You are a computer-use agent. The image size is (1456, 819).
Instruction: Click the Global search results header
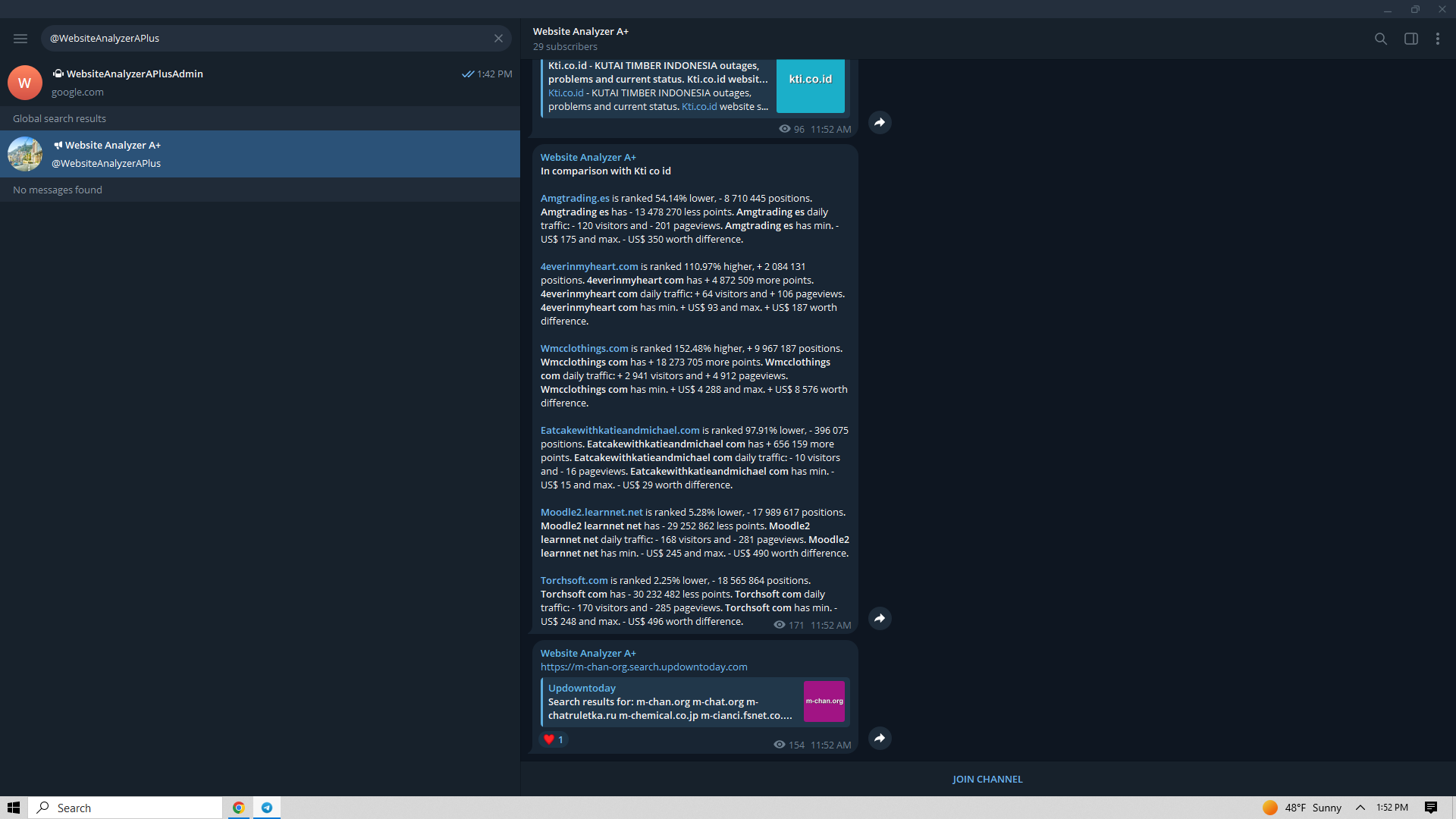pos(59,119)
